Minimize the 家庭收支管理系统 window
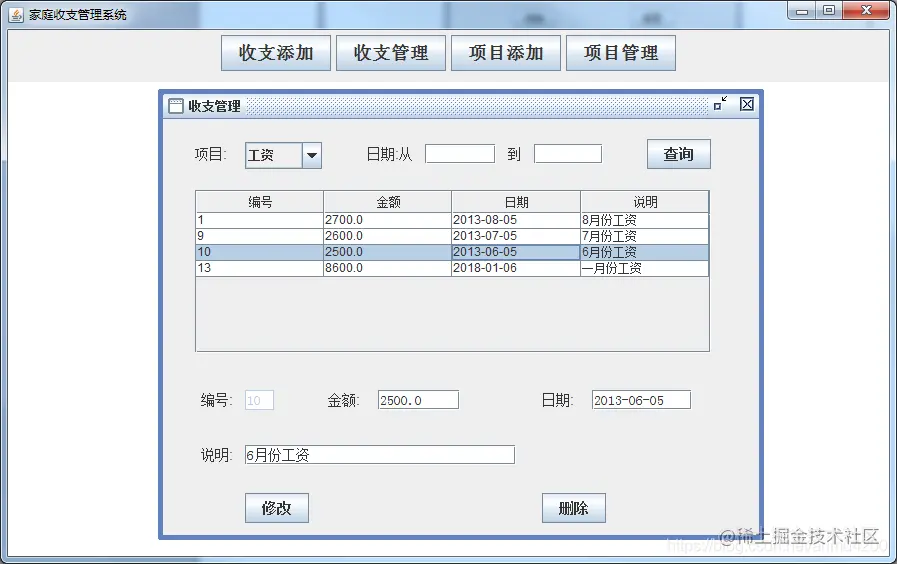This screenshot has height=564, width=897. (802, 11)
